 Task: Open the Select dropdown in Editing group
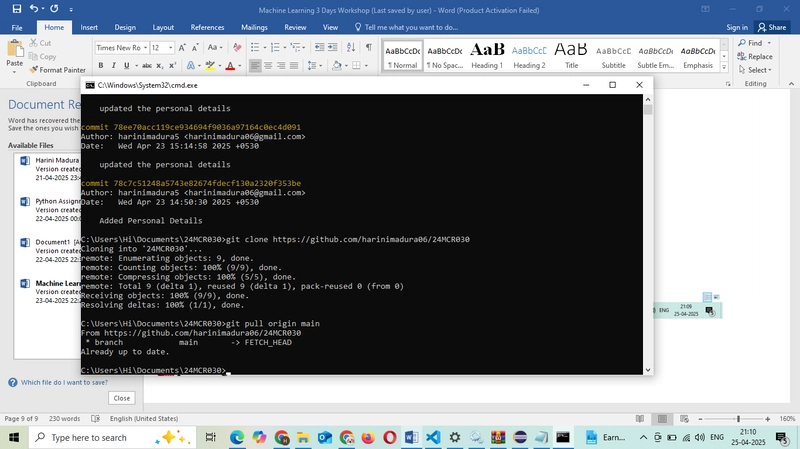pos(755,70)
